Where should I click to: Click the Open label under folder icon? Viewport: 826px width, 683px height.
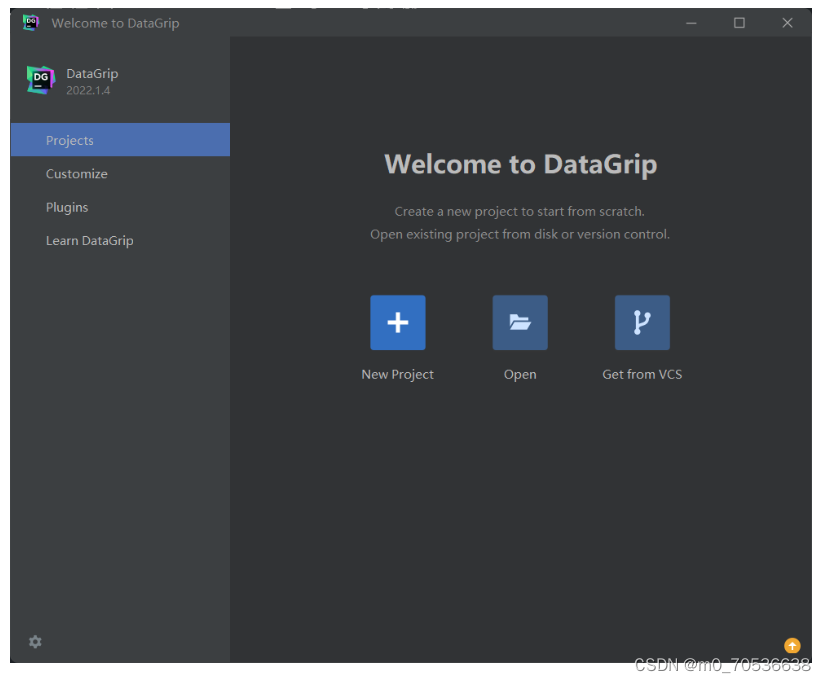(520, 375)
